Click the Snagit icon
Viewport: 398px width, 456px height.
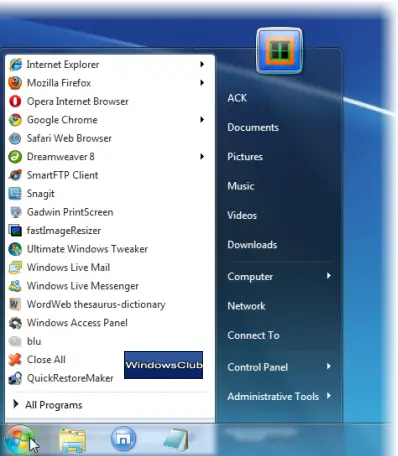(15, 193)
